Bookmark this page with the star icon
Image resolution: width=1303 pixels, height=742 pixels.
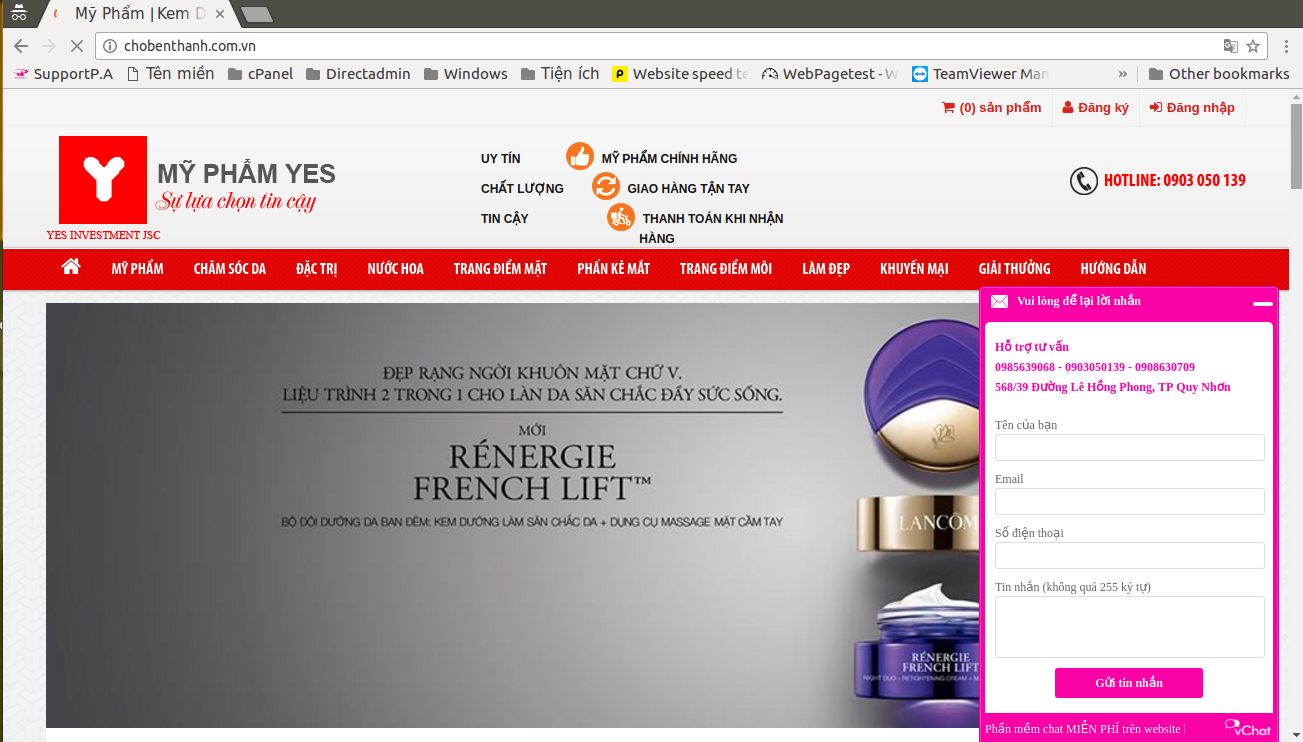click(x=1253, y=46)
